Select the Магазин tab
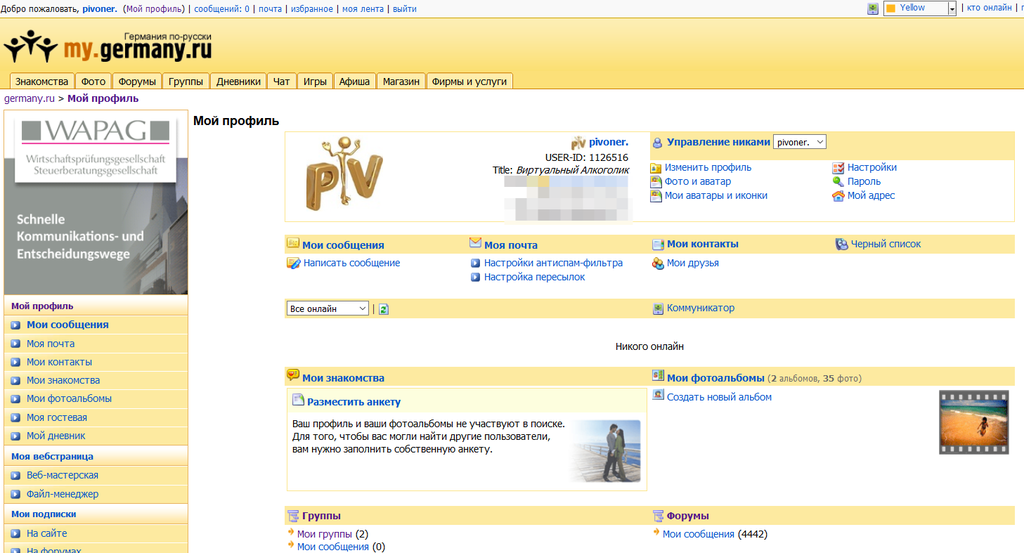The image size is (1024, 553). pos(400,81)
